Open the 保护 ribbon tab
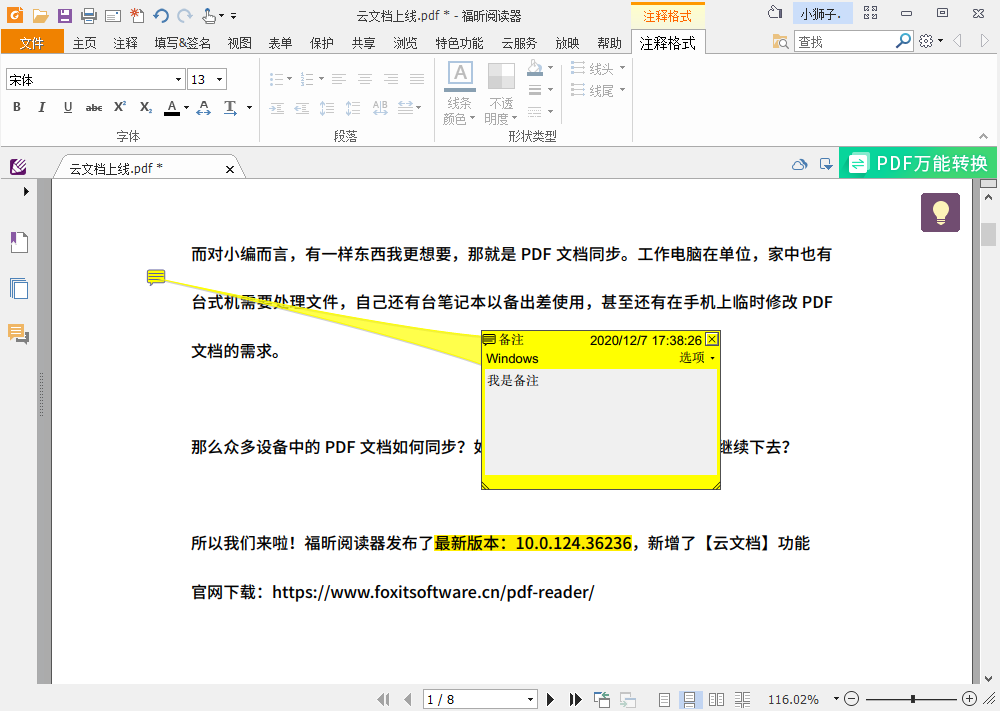Viewport: 1000px width, 711px height. click(321, 43)
